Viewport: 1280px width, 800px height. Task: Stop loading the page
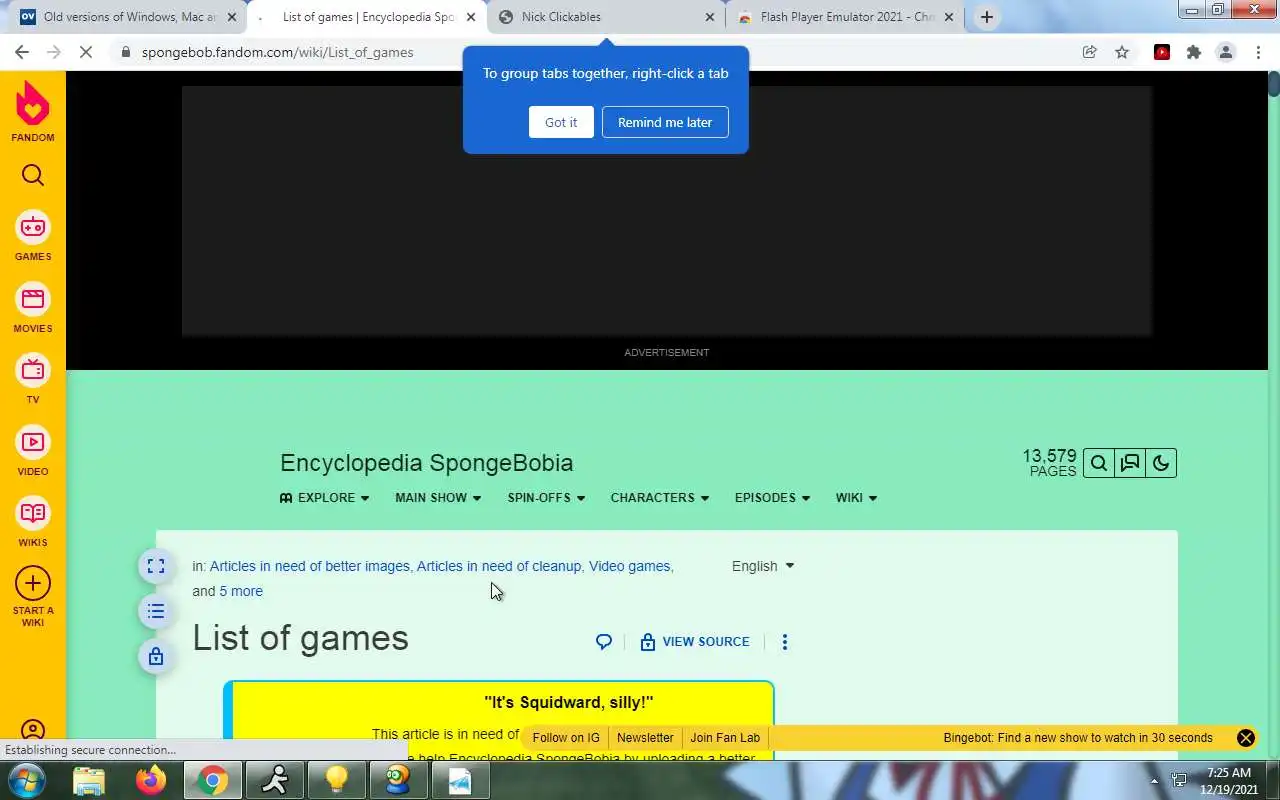[x=86, y=52]
